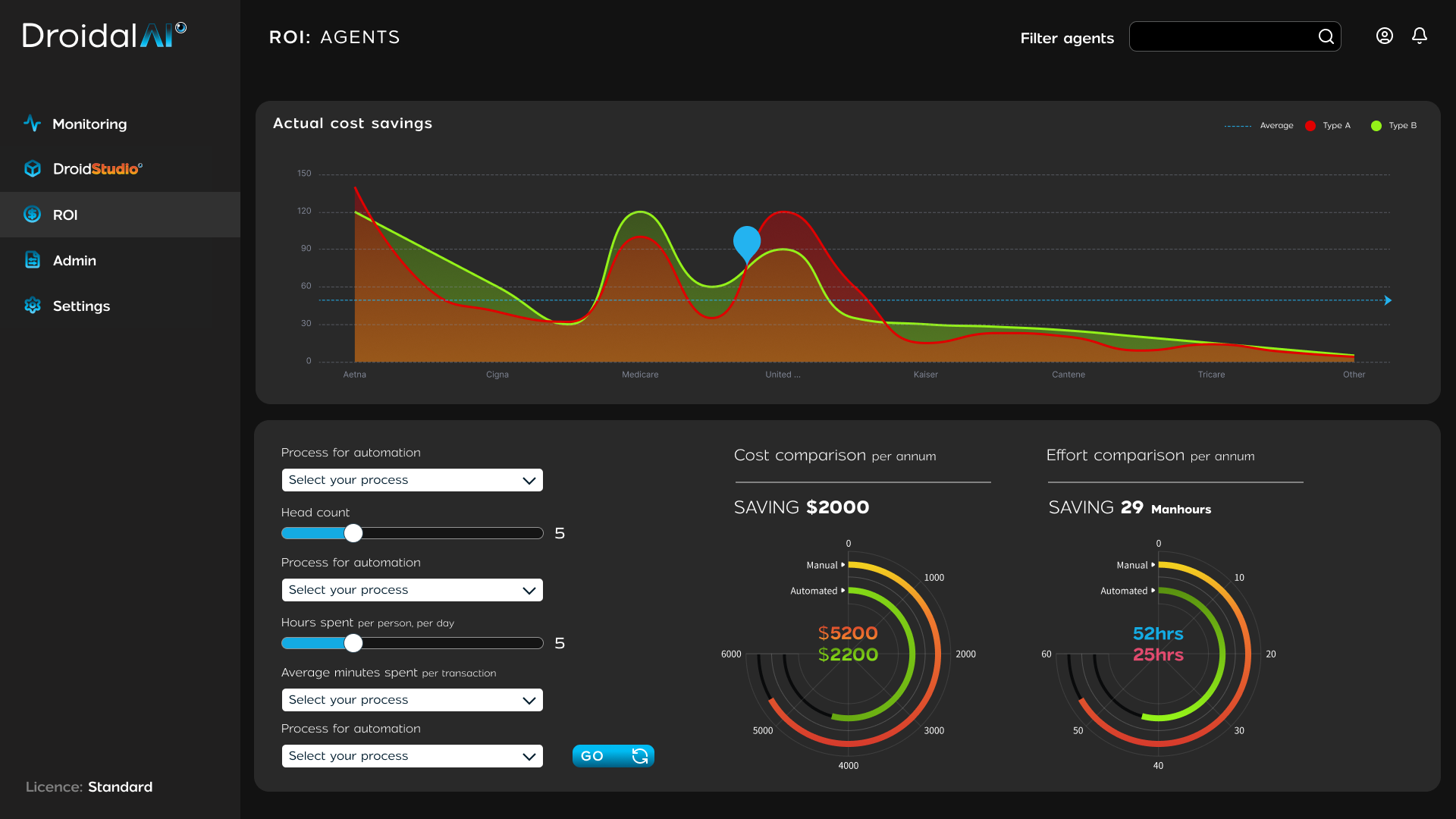Click the $2200 automated cost value
Image resolution: width=1456 pixels, height=819 pixels.
[848, 654]
